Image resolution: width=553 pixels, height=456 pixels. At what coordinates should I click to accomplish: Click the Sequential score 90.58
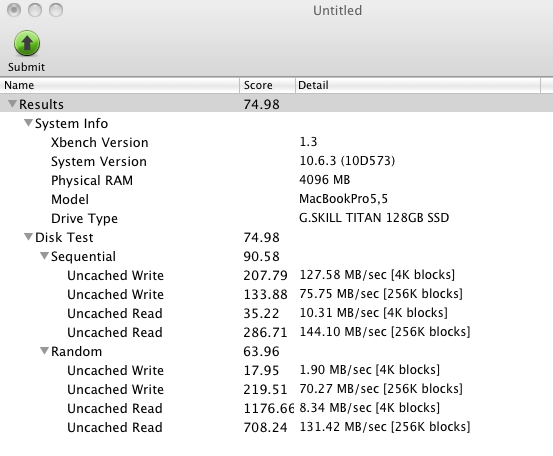click(261, 256)
